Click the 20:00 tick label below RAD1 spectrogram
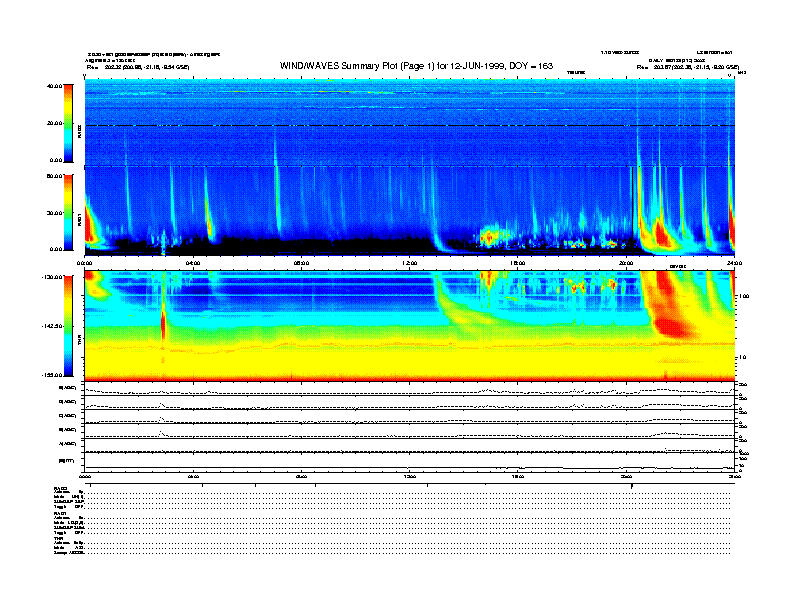Screen dimensions: 792x612 click(626, 263)
